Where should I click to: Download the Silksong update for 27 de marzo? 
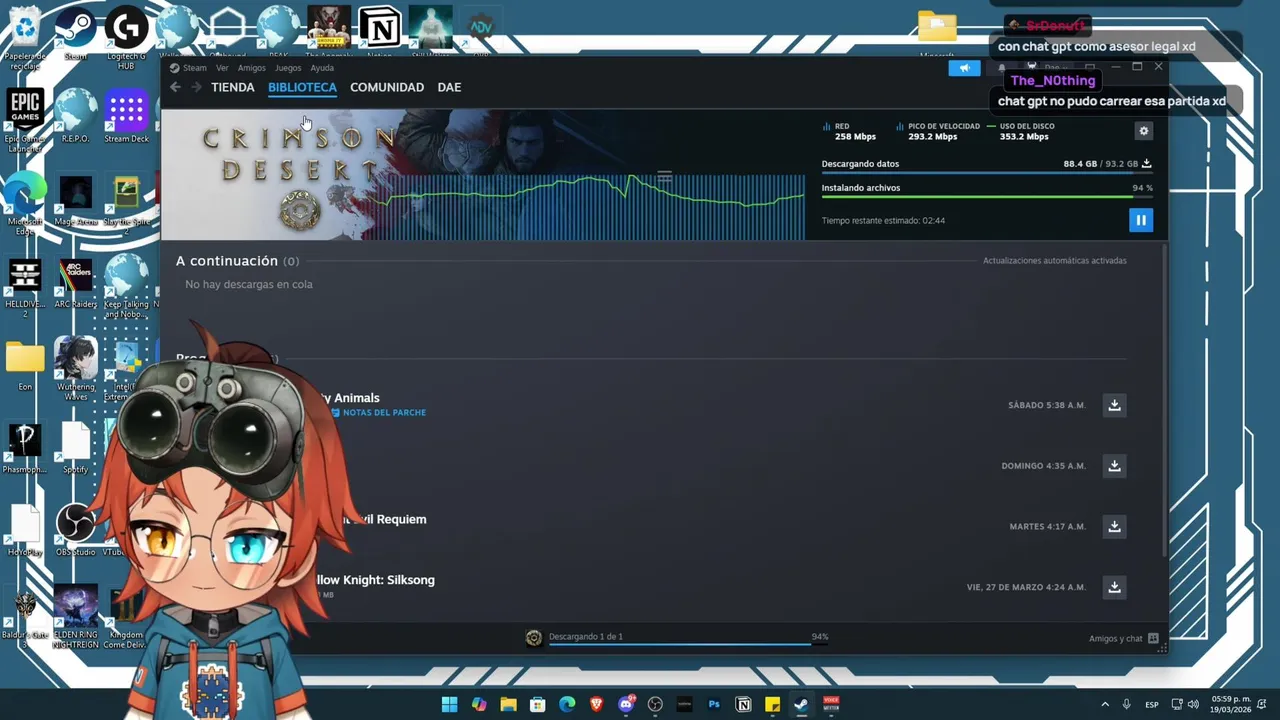1114,587
